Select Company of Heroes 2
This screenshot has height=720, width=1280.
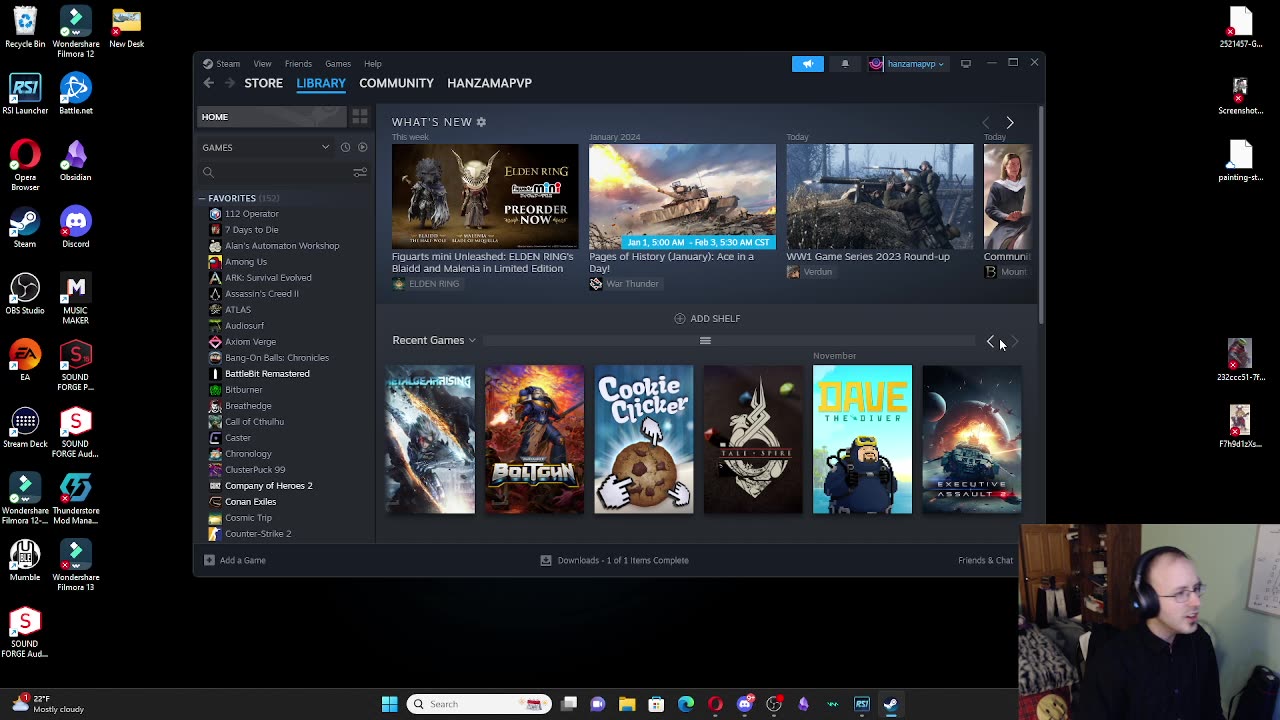pyautogui.click(x=268, y=486)
